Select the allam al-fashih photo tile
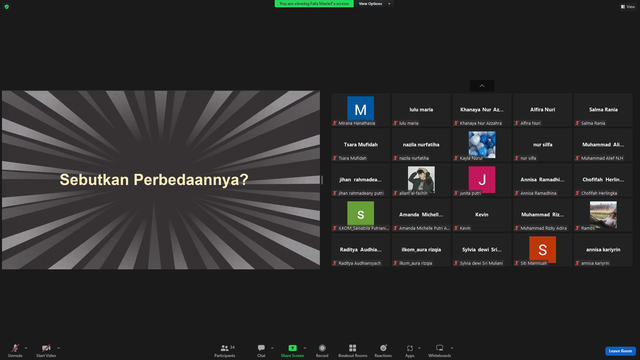Viewport: 640px width, 360px height. tap(421, 180)
